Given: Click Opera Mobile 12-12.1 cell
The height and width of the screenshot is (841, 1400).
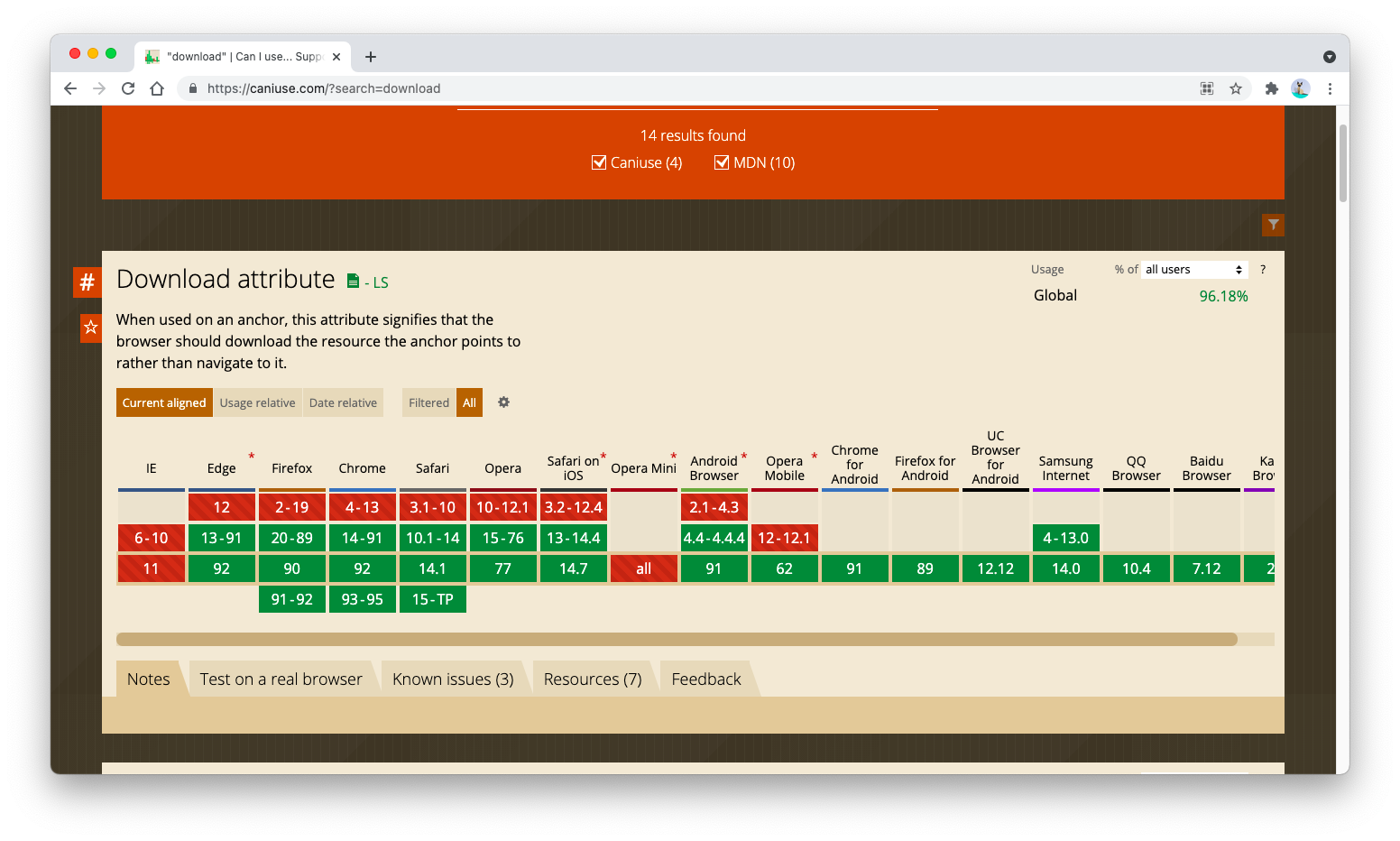Looking at the screenshot, I should 785,538.
